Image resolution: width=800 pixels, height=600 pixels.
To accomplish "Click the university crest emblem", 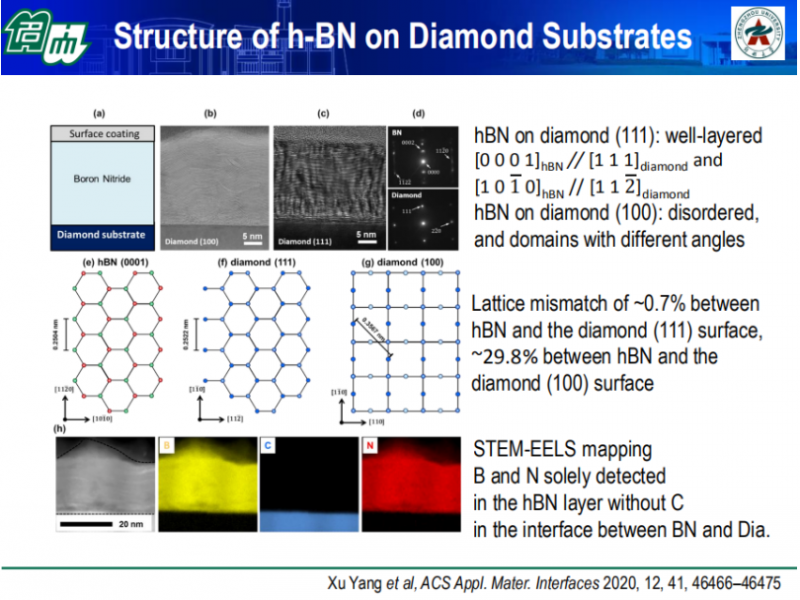I will pyautogui.click(x=760, y=37).
